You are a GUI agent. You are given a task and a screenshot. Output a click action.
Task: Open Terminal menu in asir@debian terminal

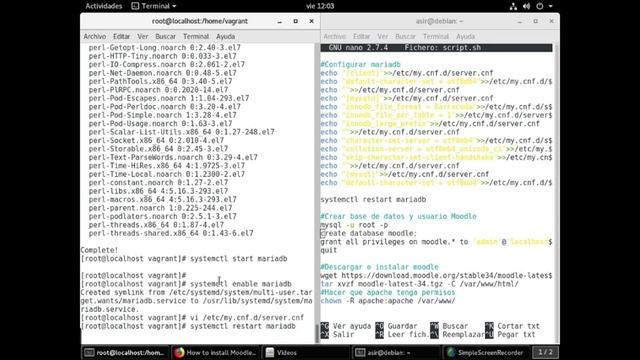[x=436, y=36]
